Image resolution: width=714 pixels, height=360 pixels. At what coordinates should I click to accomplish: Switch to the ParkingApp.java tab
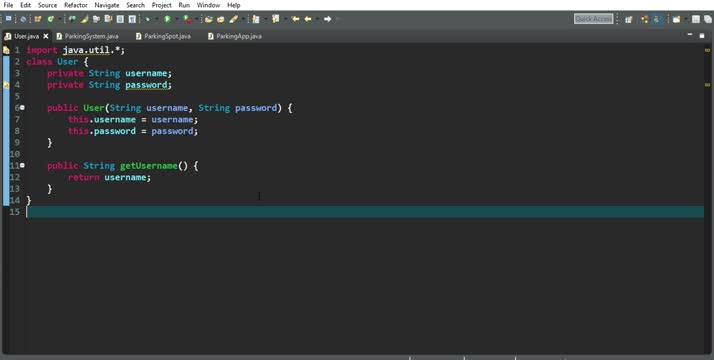coord(235,36)
